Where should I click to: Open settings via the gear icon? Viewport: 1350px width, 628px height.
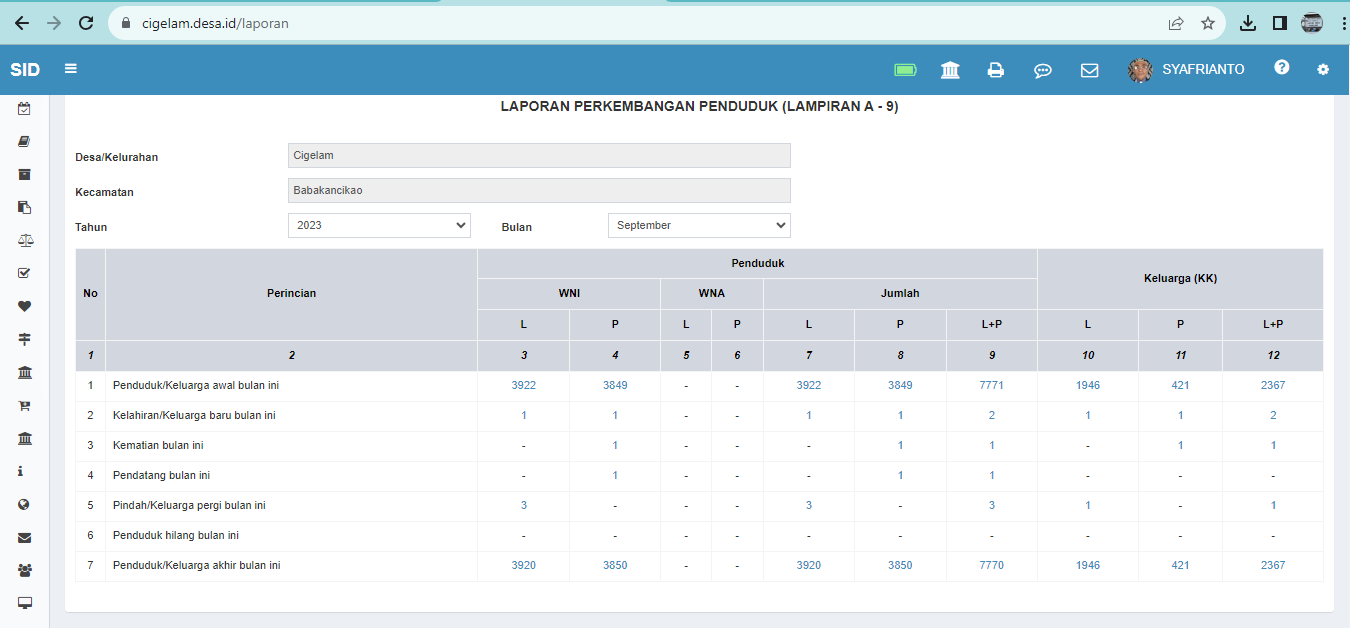[x=1322, y=70]
